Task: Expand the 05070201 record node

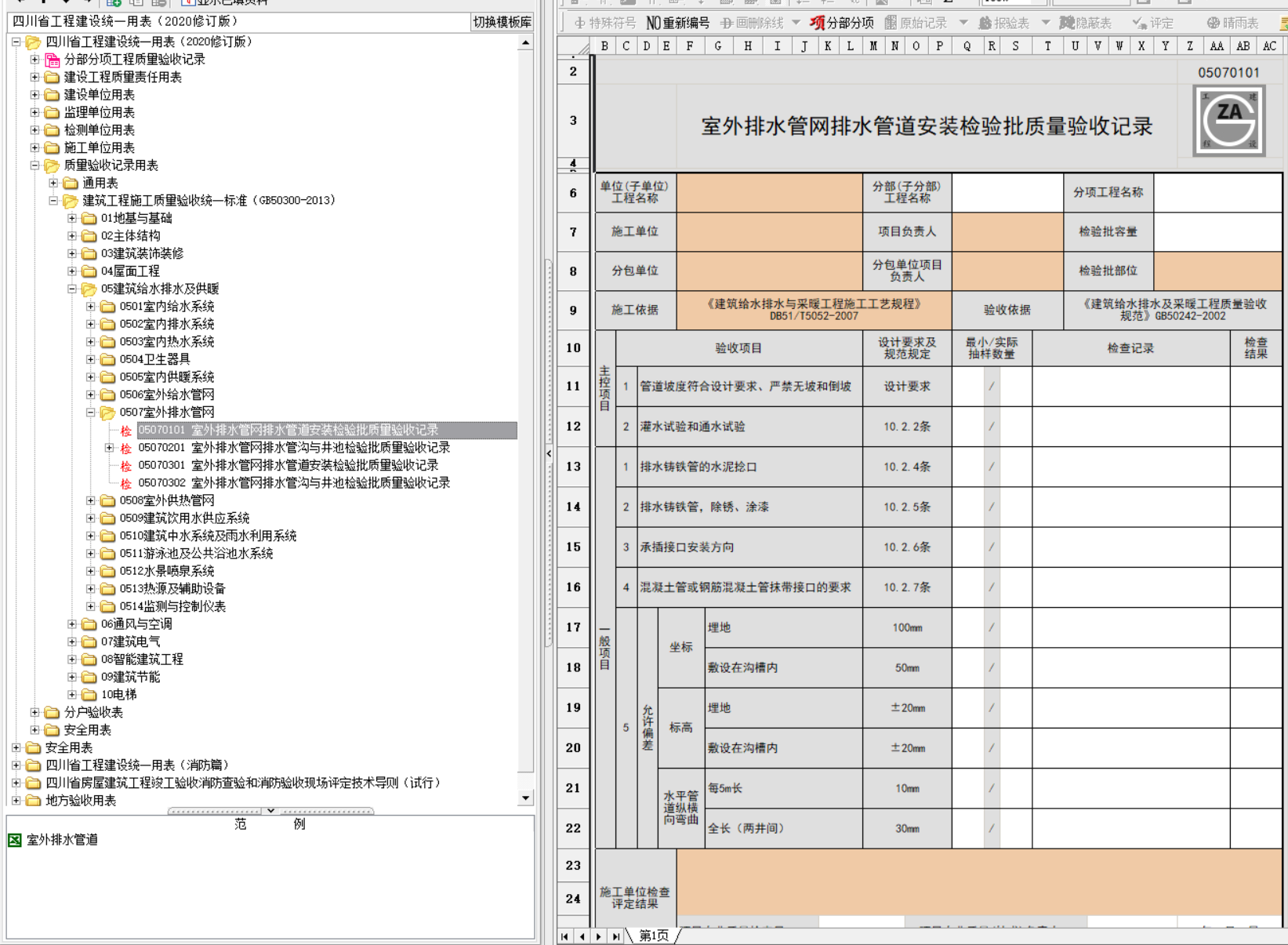Action: pos(110,448)
